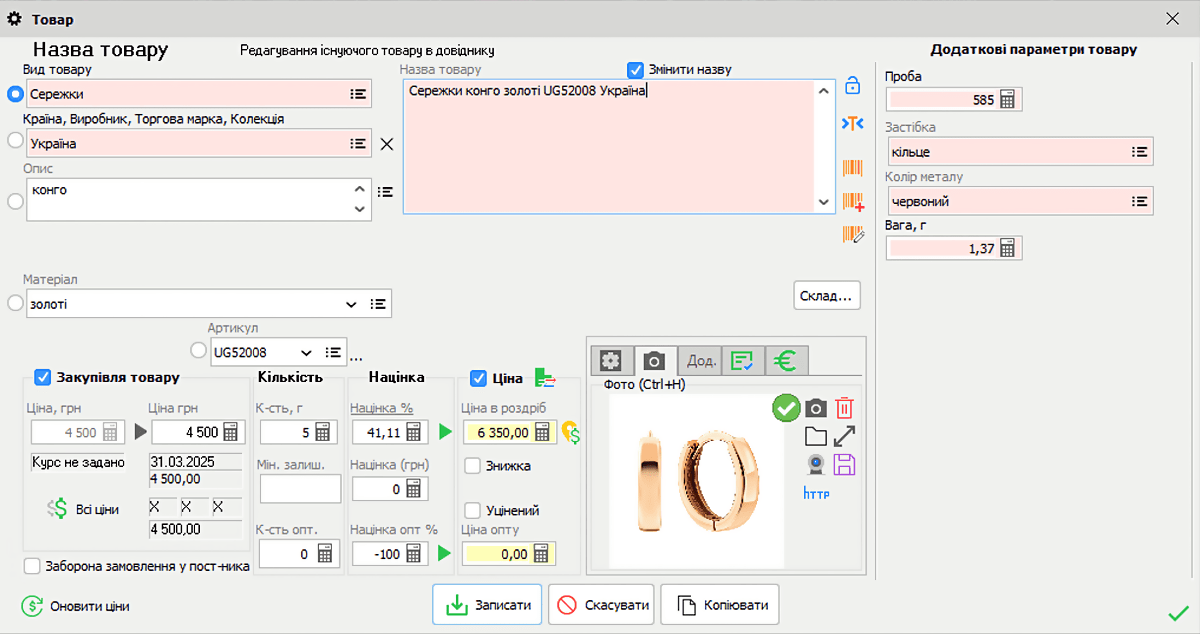Open the Матеріал dropdown list
The image size is (1200, 634).
coord(352,303)
